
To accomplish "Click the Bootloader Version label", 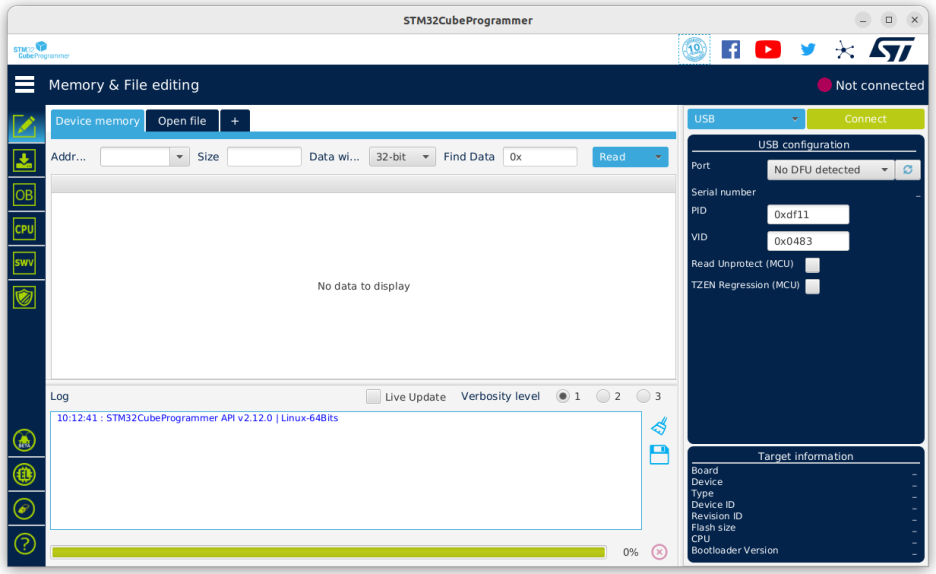I will (735, 550).
